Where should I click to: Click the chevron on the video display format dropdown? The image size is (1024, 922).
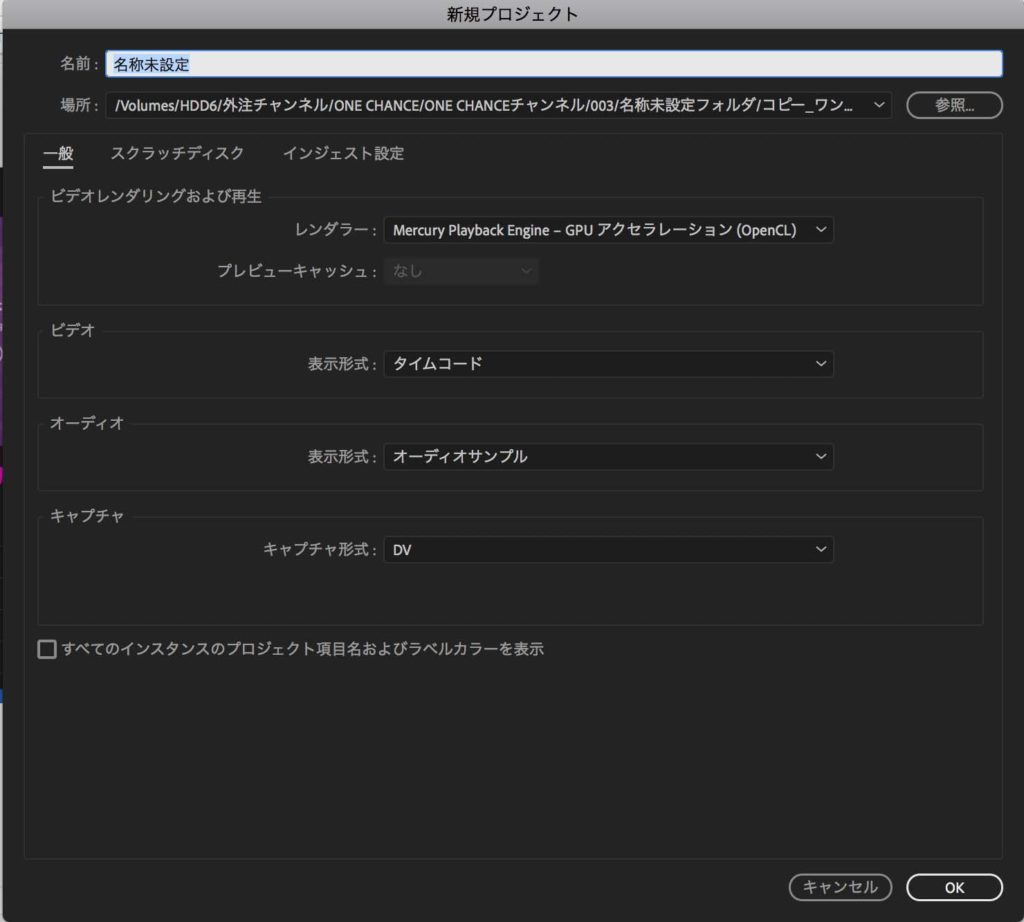[820, 364]
